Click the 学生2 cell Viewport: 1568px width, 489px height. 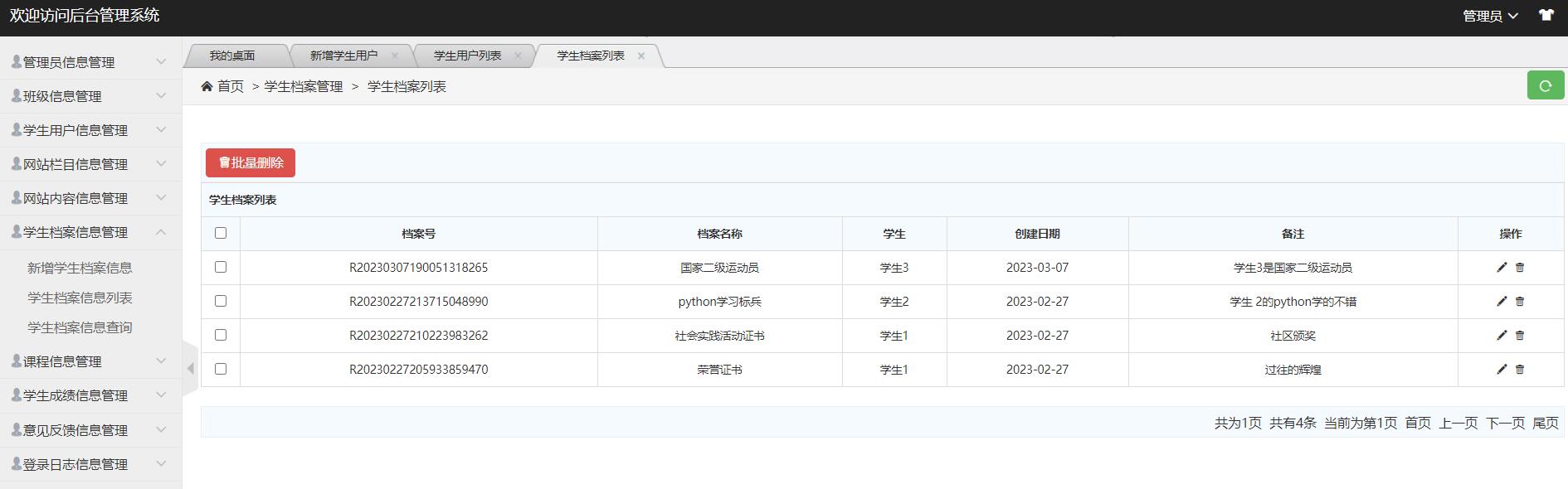[x=894, y=302]
